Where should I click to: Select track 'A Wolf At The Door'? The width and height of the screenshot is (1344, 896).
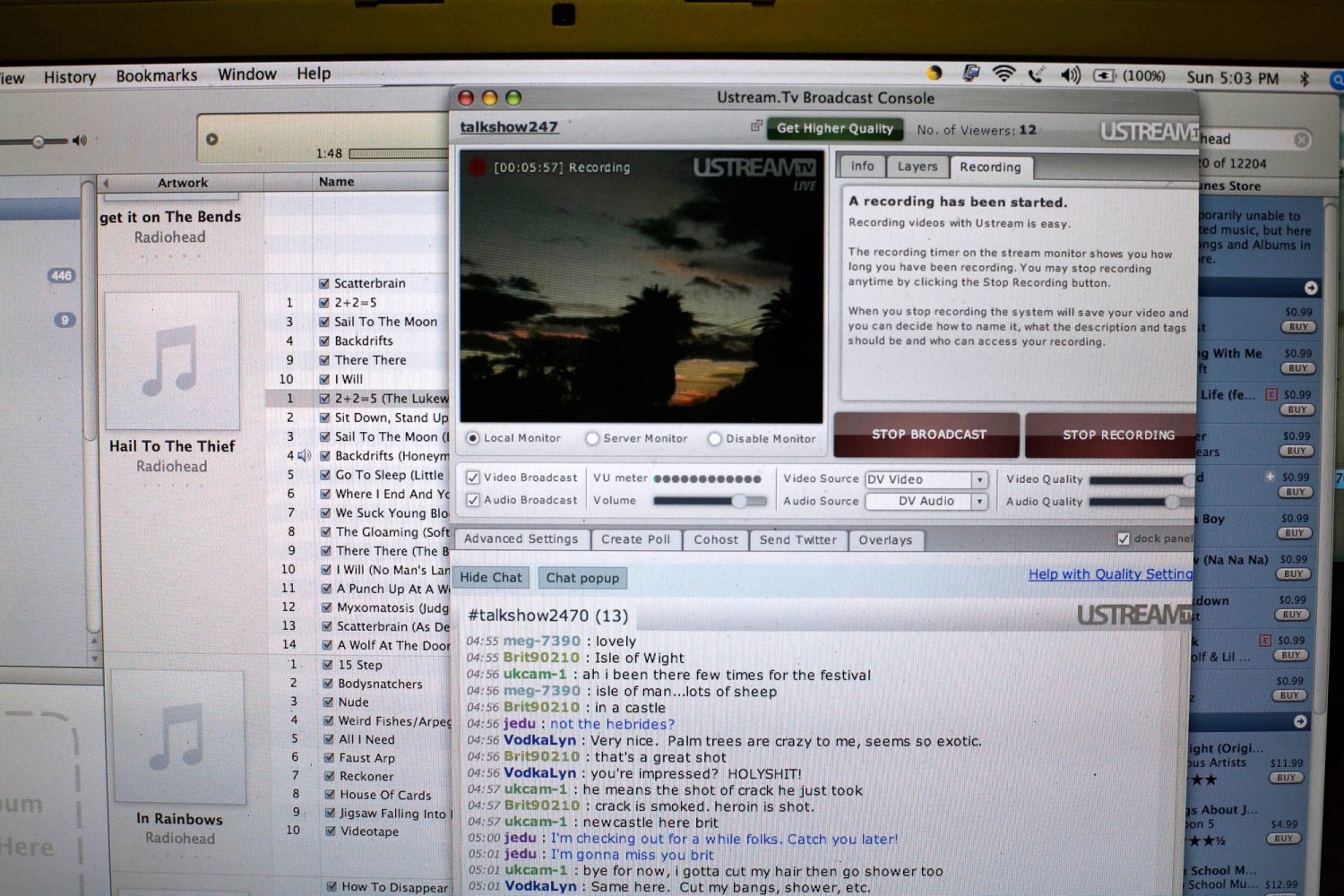click(393, 645)
